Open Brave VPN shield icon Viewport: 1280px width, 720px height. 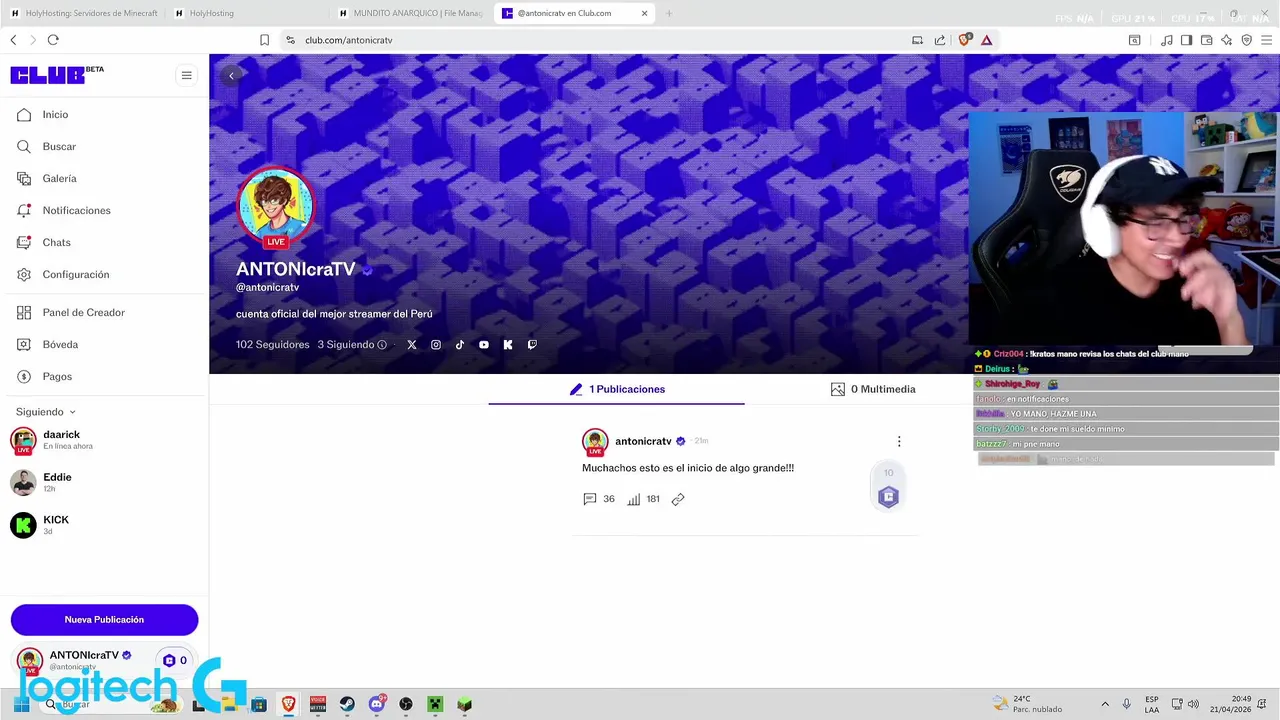(x=1247, y=40)
